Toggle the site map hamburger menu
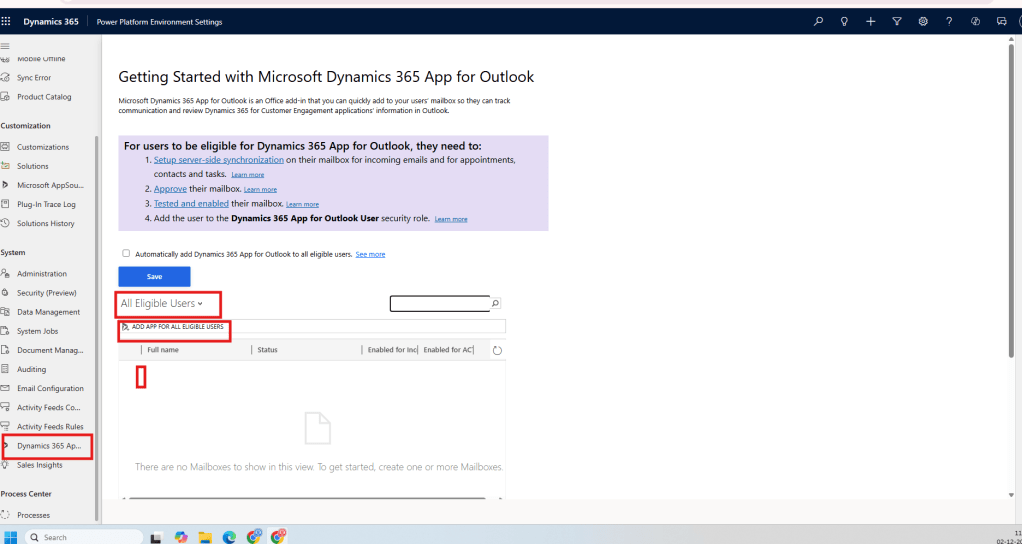 point(6,46)
